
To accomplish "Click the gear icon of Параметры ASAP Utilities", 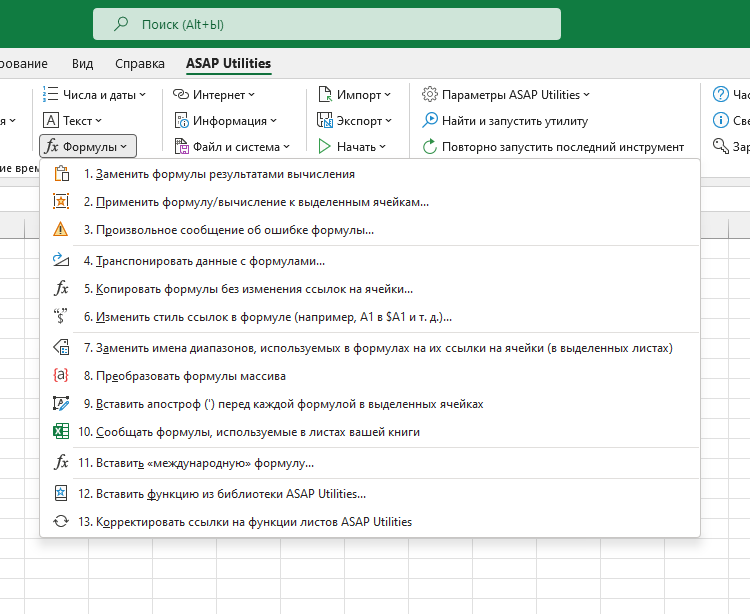I will coord(430,94).
